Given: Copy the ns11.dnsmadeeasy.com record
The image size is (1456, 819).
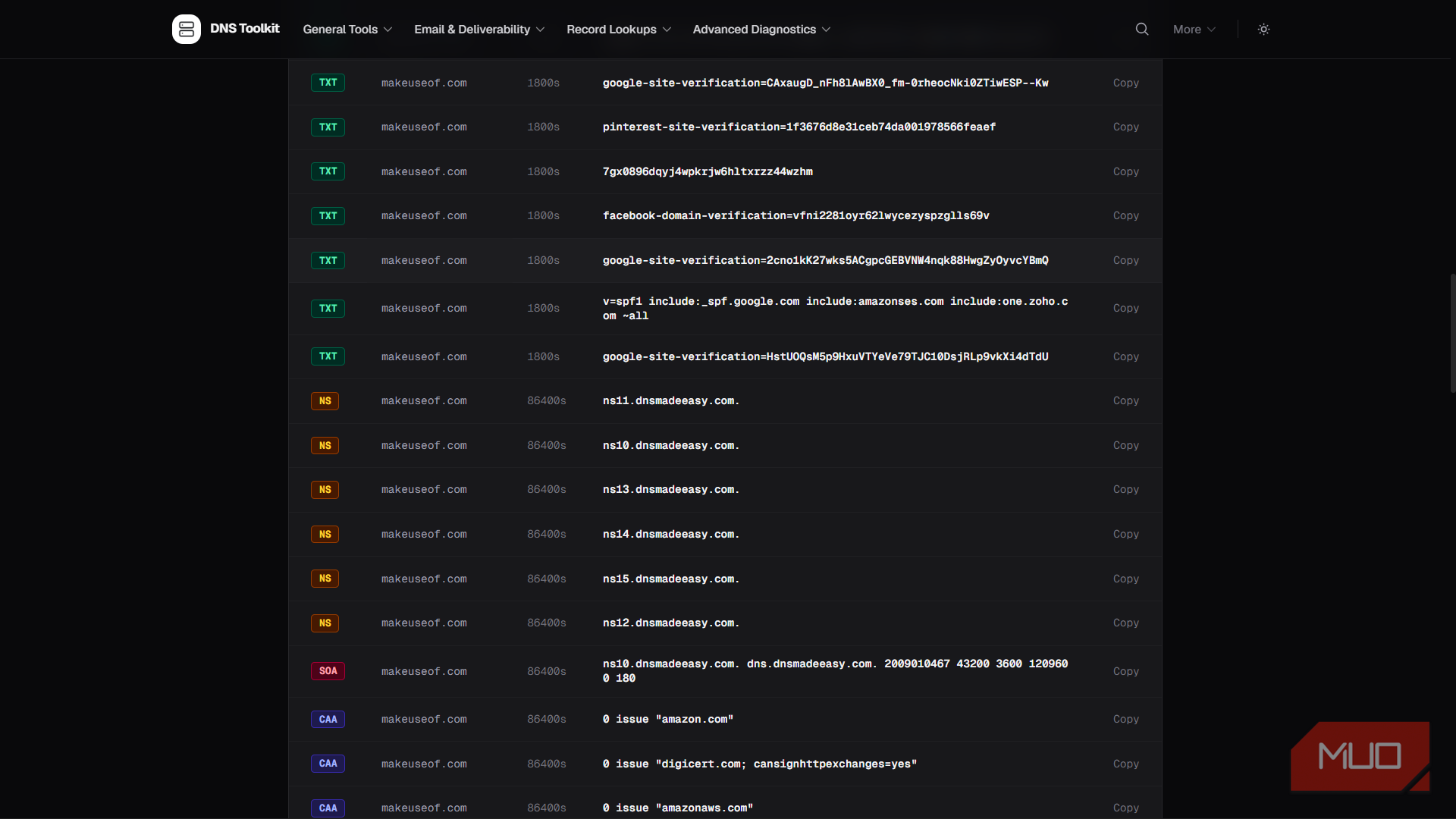Looking at the screenshot, I should (x=1125, y=400).
